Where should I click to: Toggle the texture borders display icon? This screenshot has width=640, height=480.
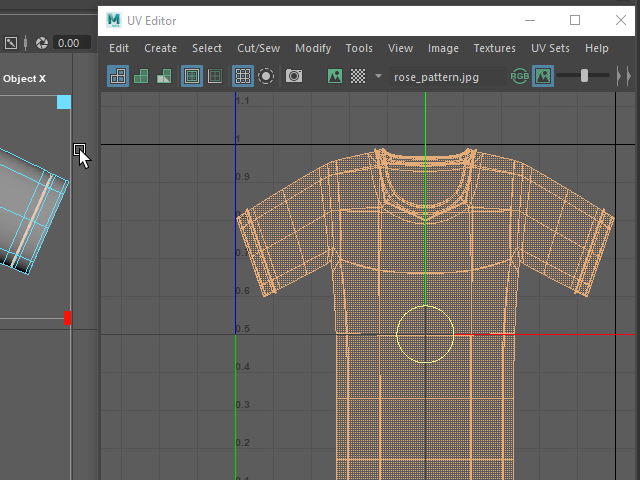pos(192,76)
